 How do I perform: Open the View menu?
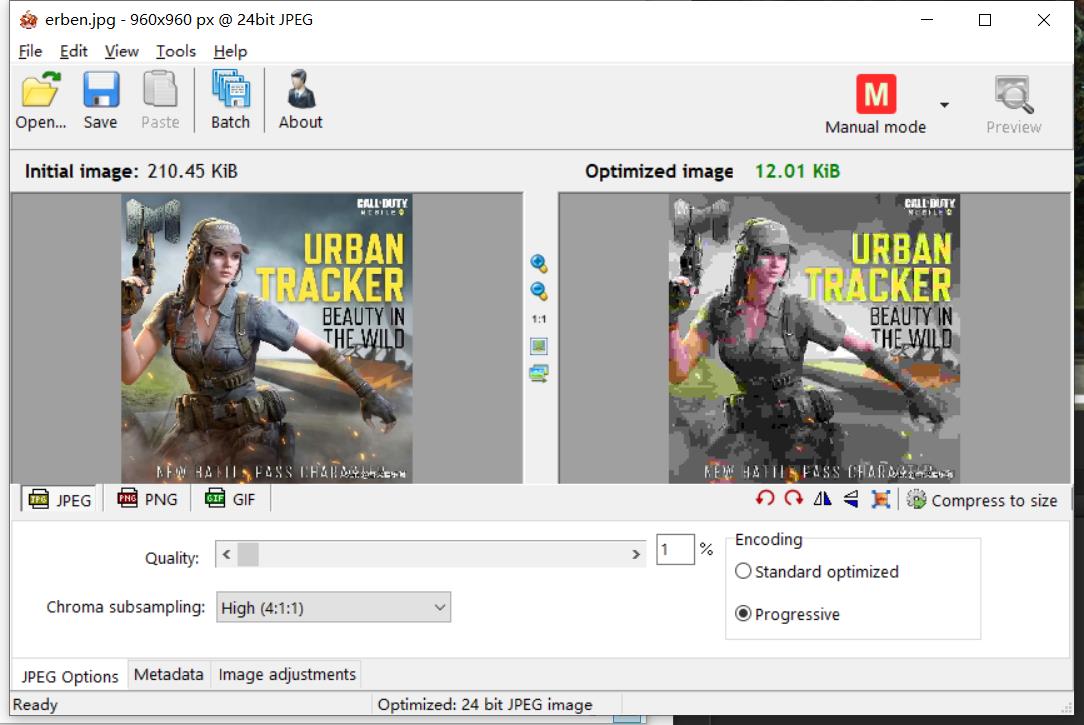coord(122,51)
